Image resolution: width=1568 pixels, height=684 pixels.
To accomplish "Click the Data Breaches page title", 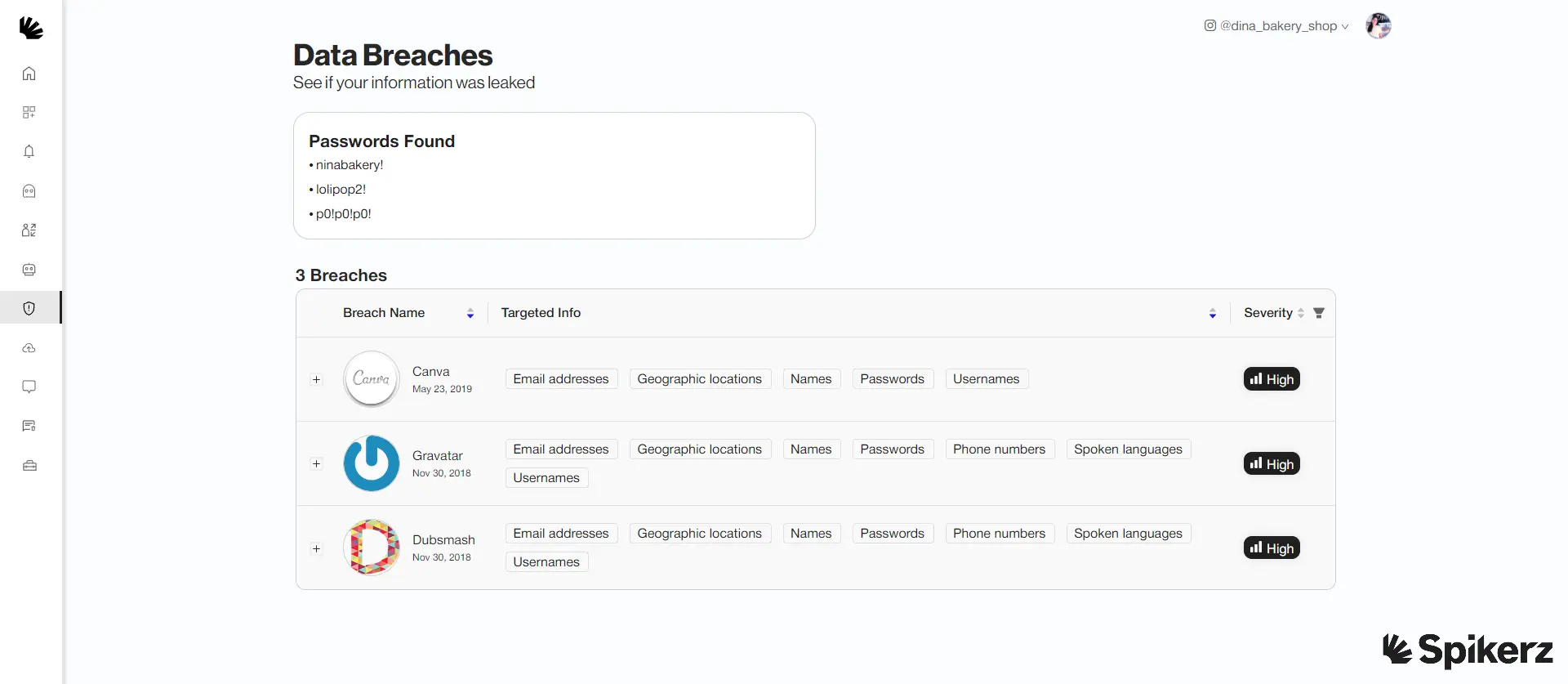I will pyautogui.click(x=393, y=56).
